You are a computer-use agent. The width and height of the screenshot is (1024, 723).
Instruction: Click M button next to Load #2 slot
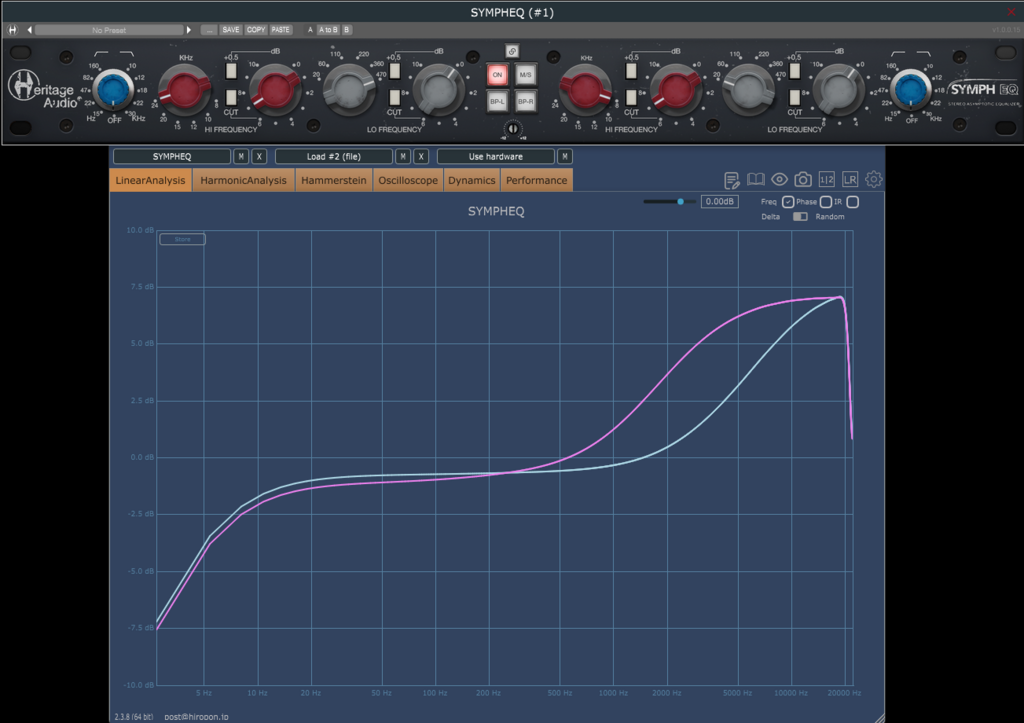[x=403, y=157]
